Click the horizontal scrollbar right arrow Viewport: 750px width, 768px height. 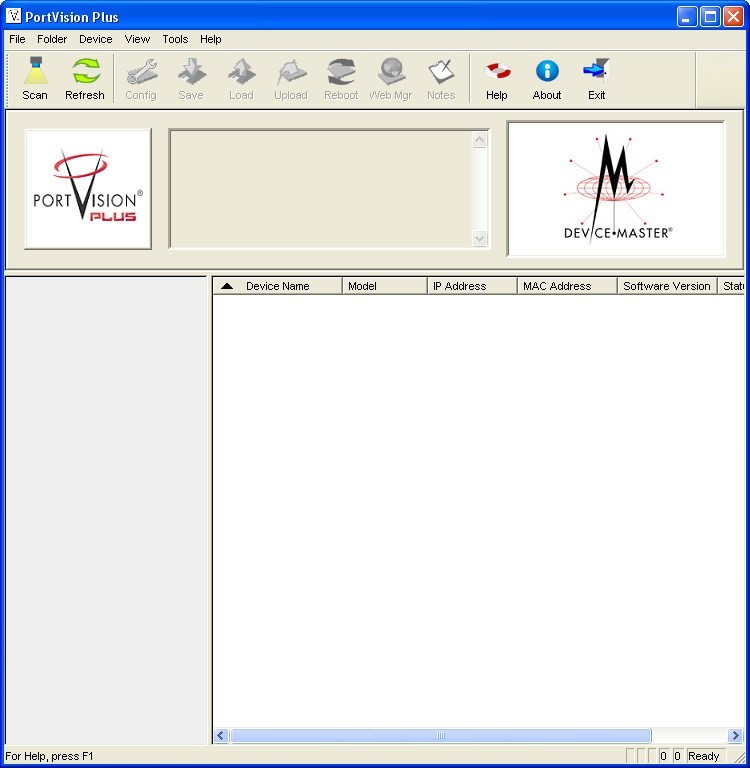click(x=735, y=736)
